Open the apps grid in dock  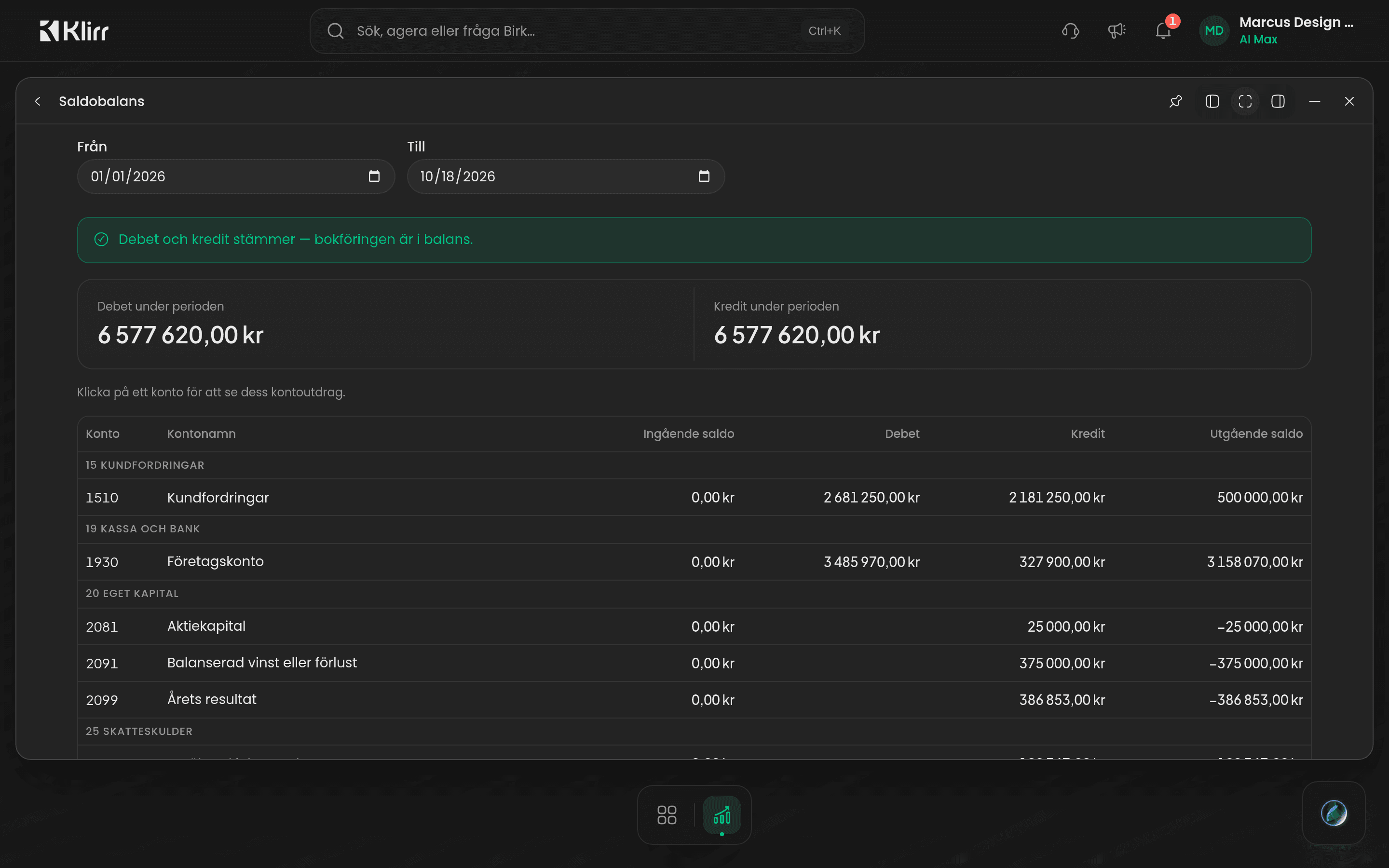[x=667, y=814]
